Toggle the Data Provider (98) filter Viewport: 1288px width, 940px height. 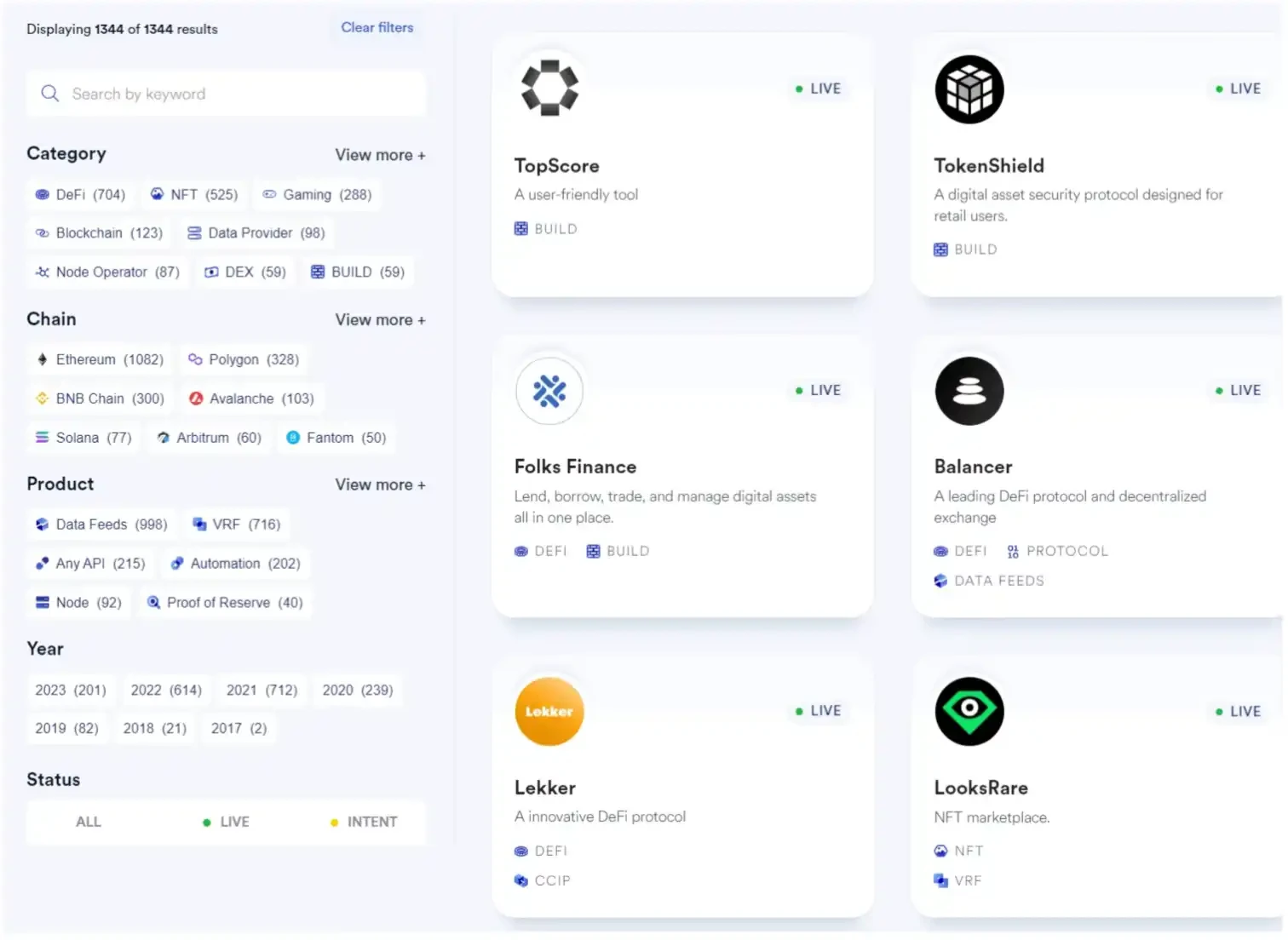click(256, 233)
